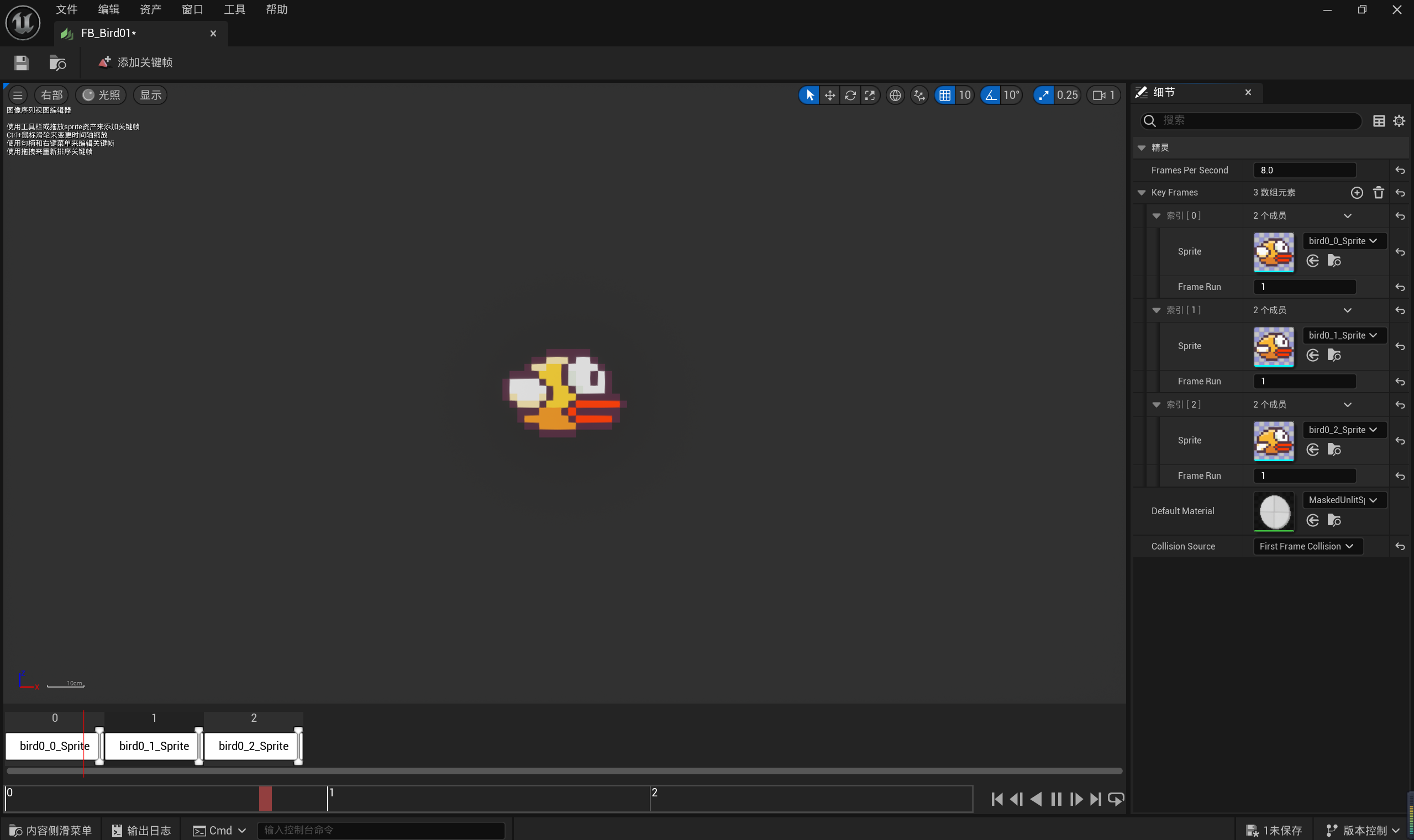
Task: Toggle rotation angle snapping
Action: pyautogui.click(x=990, y=95)
